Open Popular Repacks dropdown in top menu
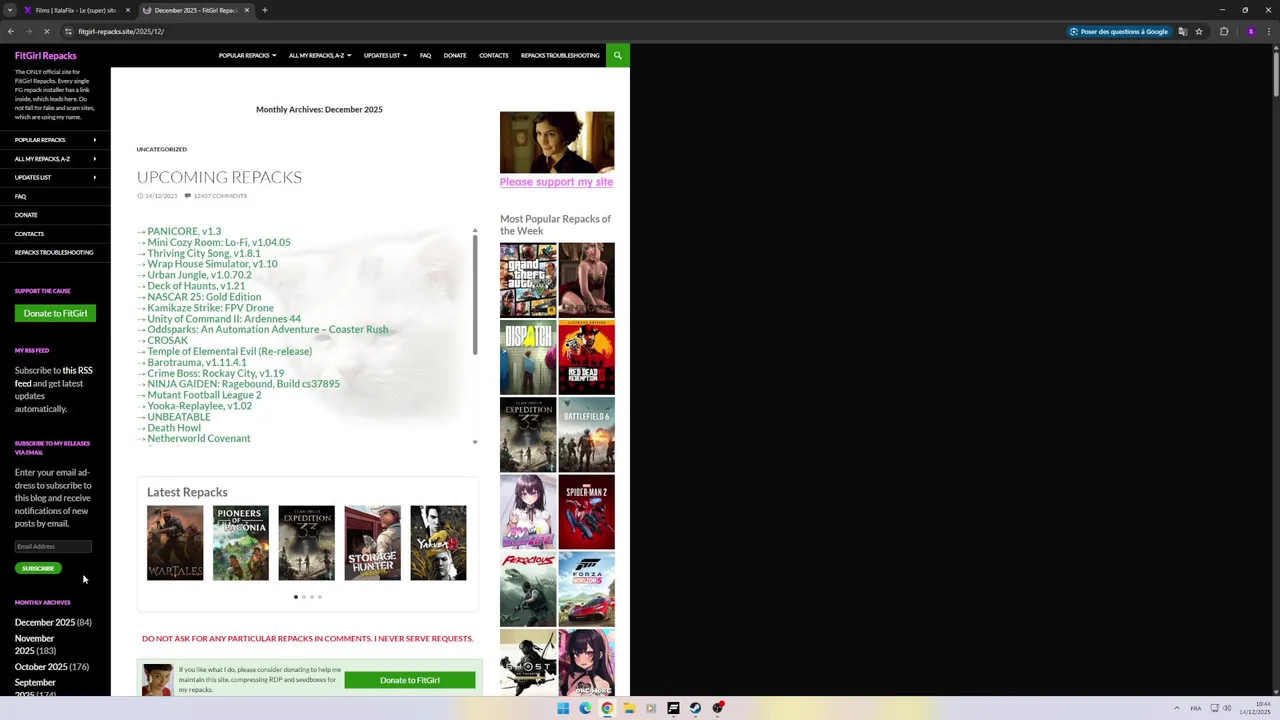The width and height of the screenshot is (1280, 720). point(247,55)
